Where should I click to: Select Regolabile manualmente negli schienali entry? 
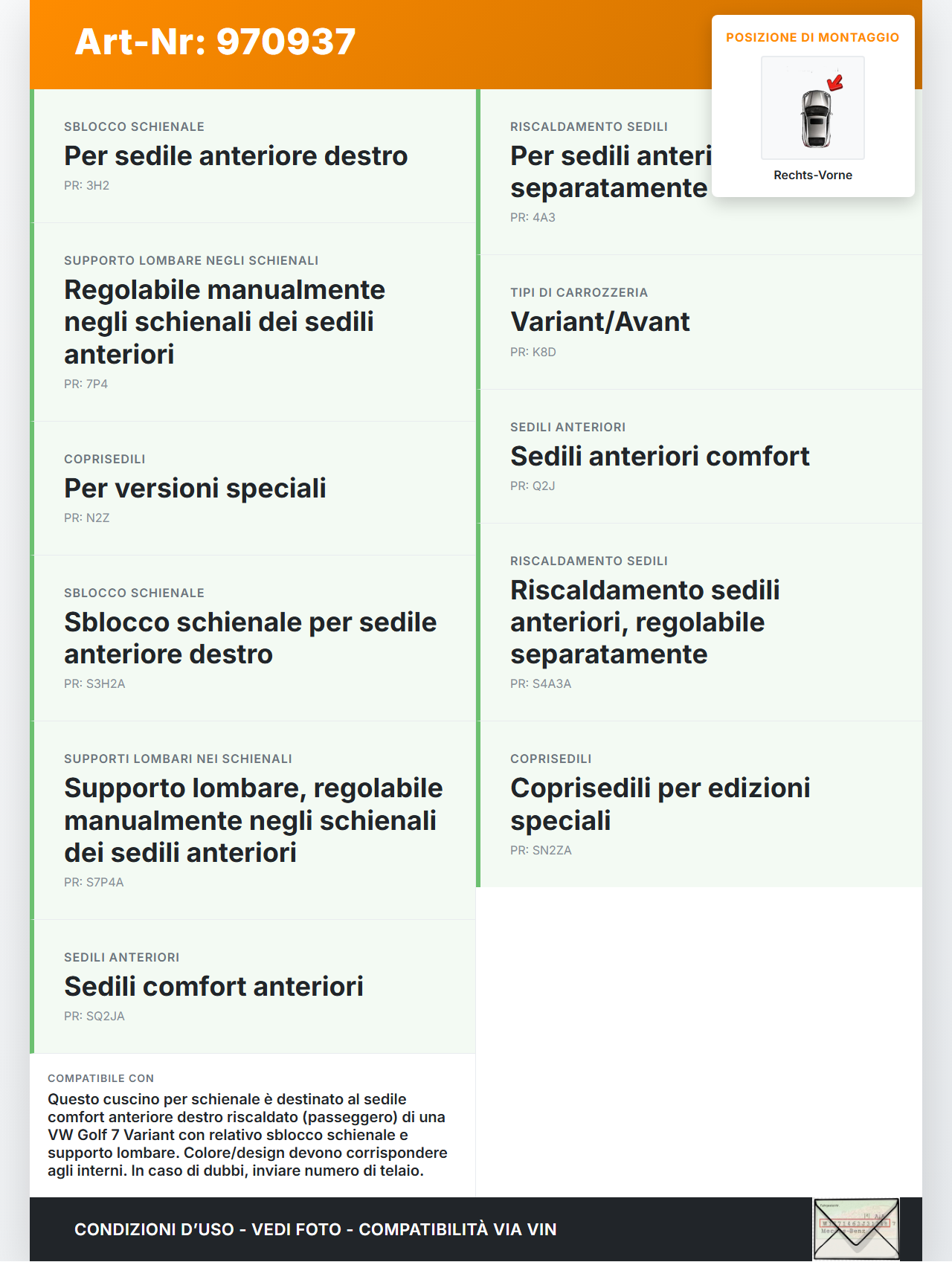[225, 322]
